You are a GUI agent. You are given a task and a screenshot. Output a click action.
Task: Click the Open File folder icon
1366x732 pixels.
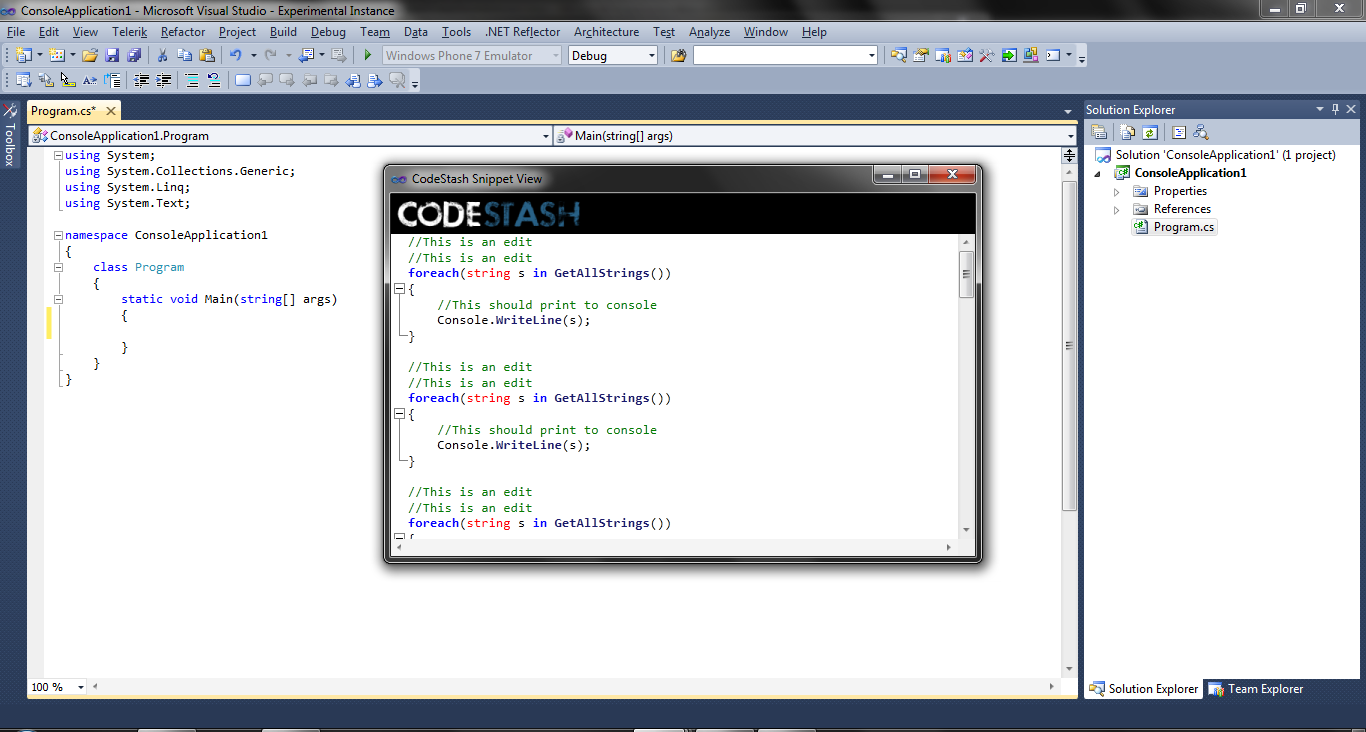(x=90, y=56)
